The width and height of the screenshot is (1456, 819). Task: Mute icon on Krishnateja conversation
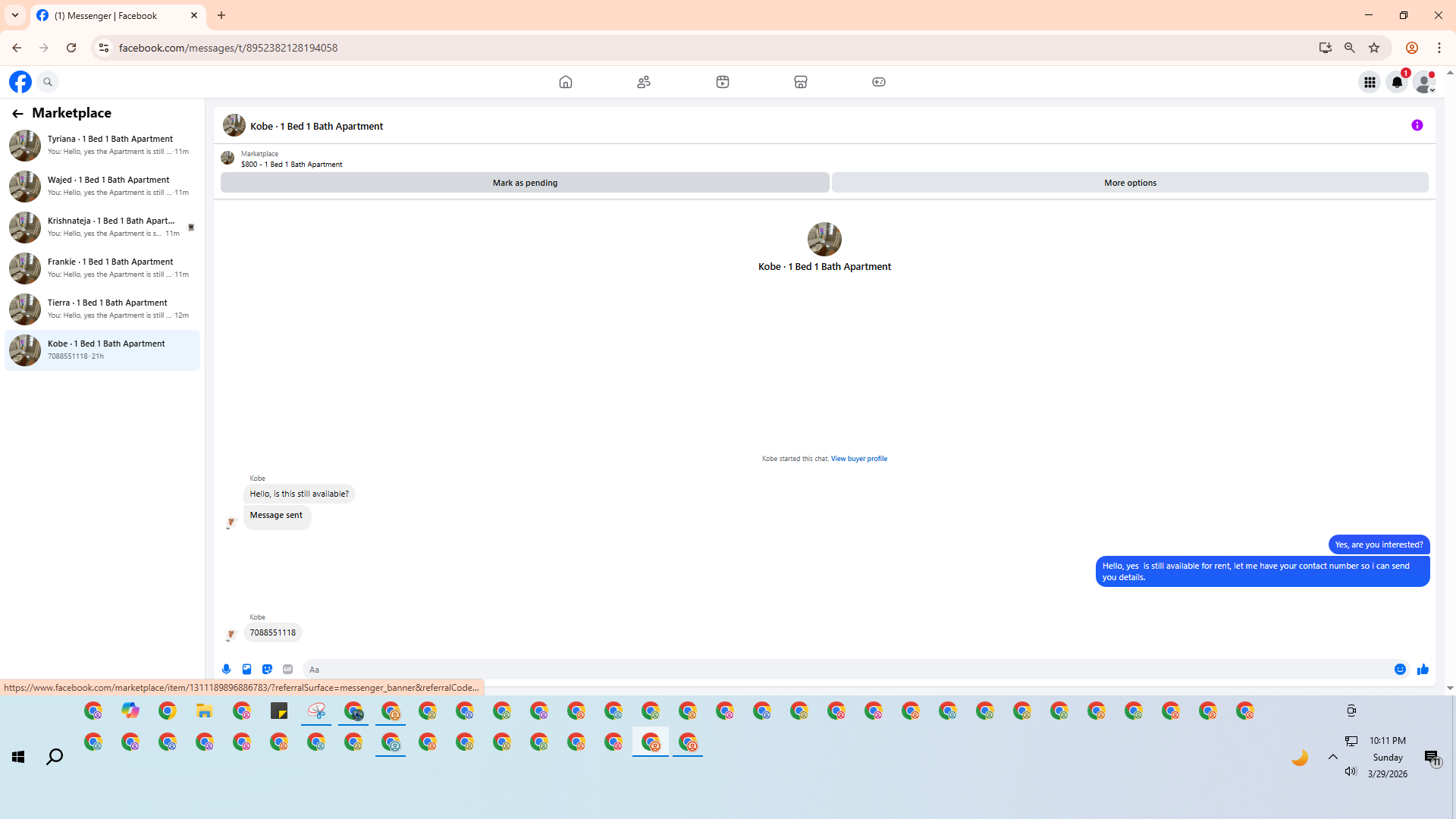191,227
